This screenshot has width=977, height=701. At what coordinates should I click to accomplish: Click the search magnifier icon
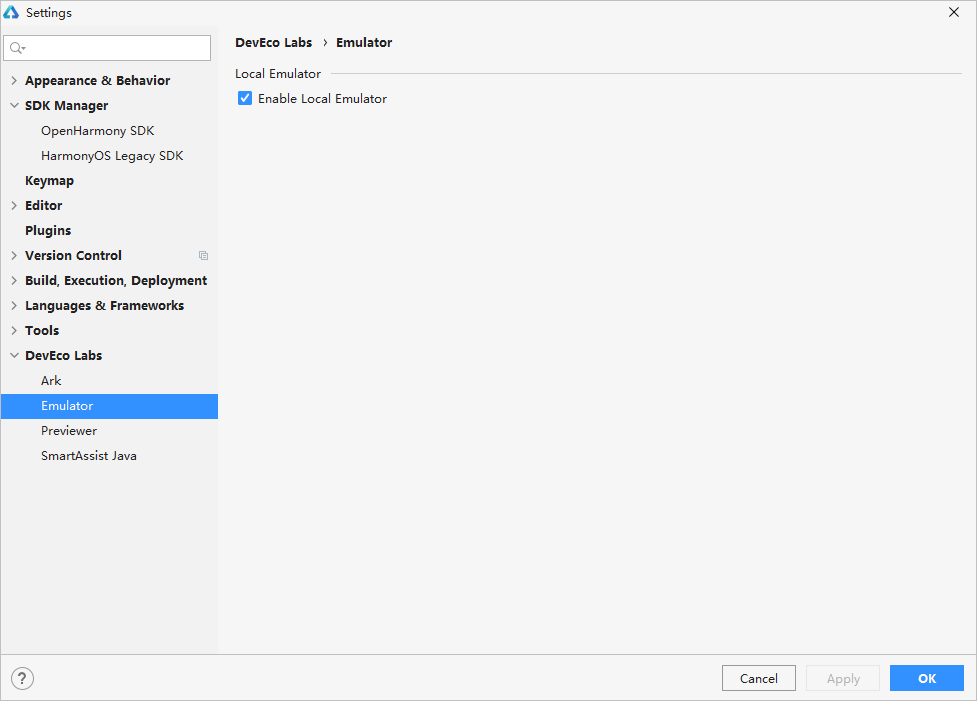tap(17, 48)
